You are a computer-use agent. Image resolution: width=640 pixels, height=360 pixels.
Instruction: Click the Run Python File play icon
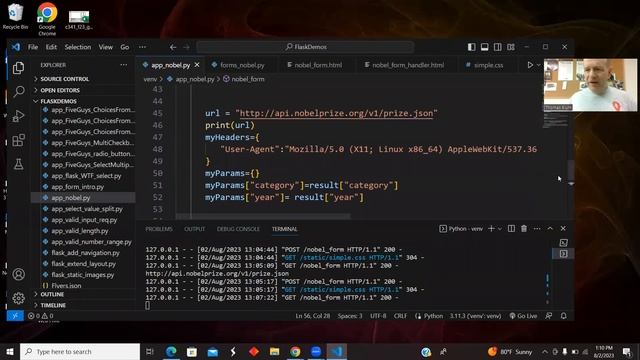pos(530,65)
